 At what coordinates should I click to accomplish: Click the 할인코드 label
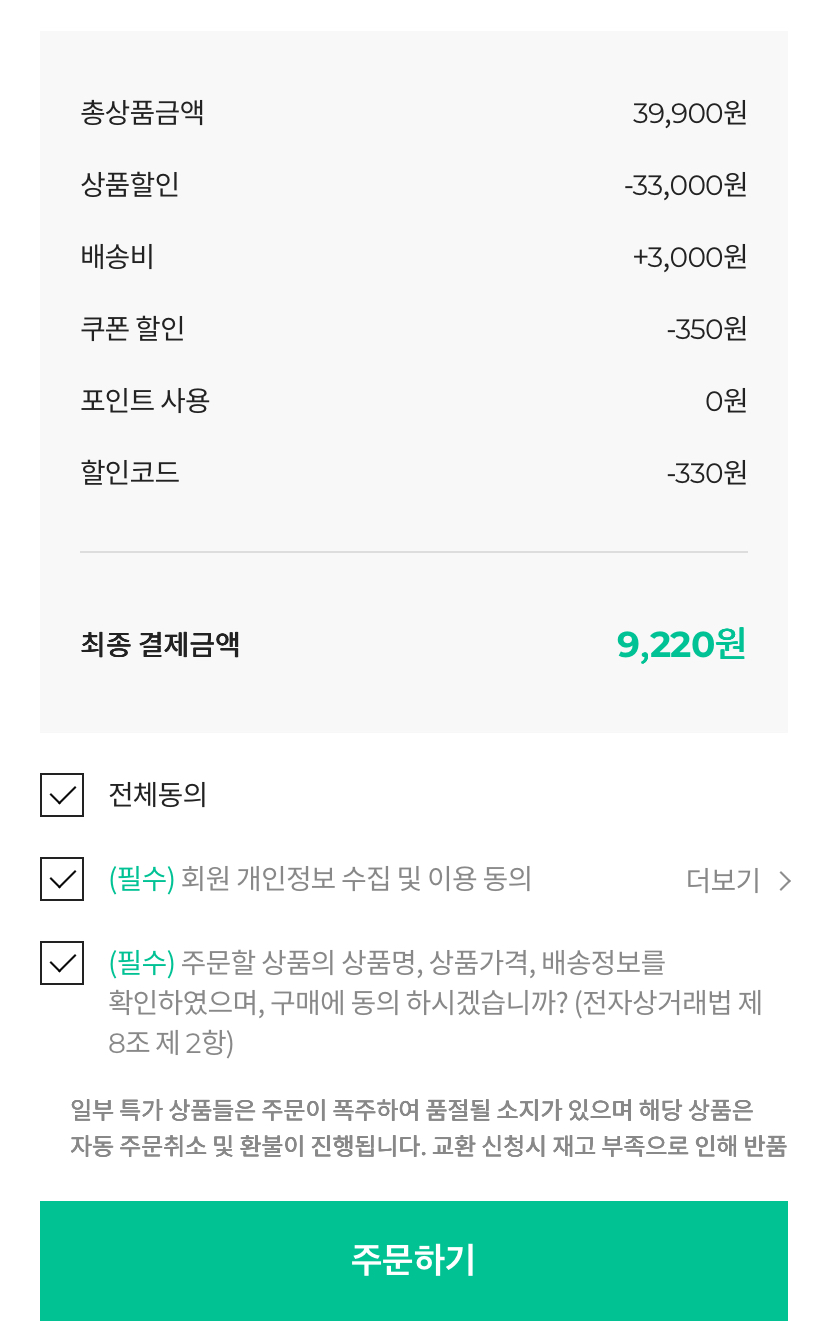[x=130, y=472]
